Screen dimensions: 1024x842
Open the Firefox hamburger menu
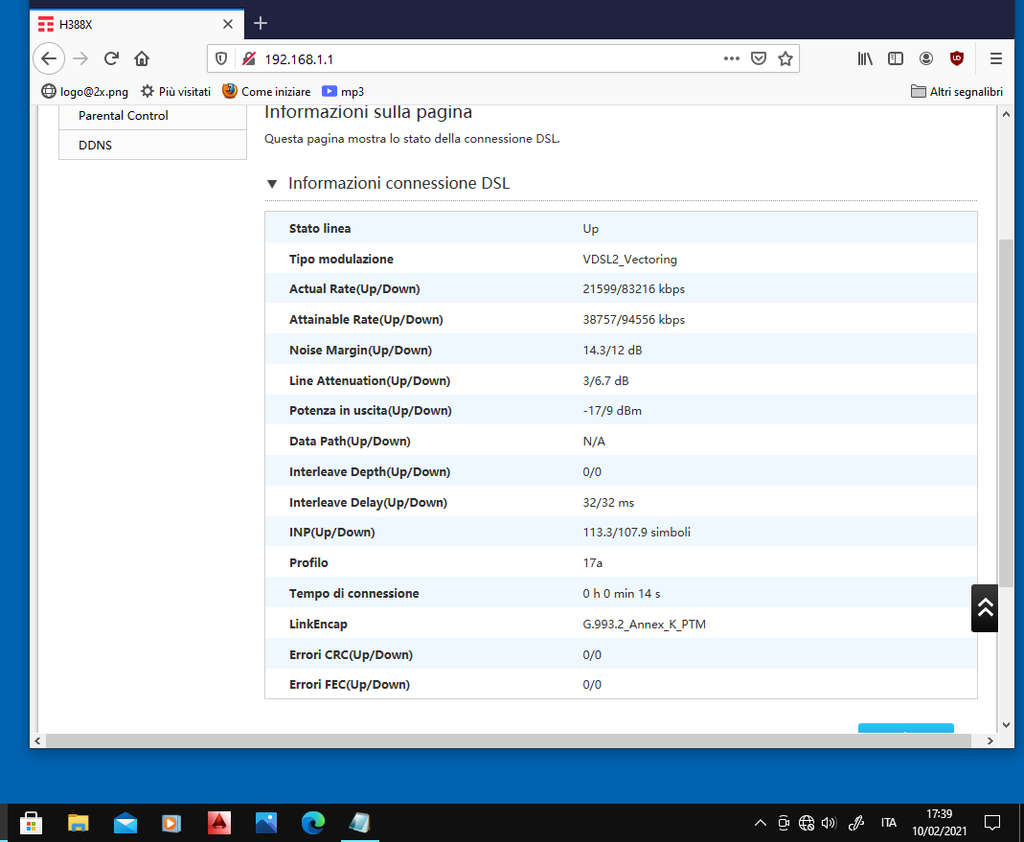click(996, 58)
